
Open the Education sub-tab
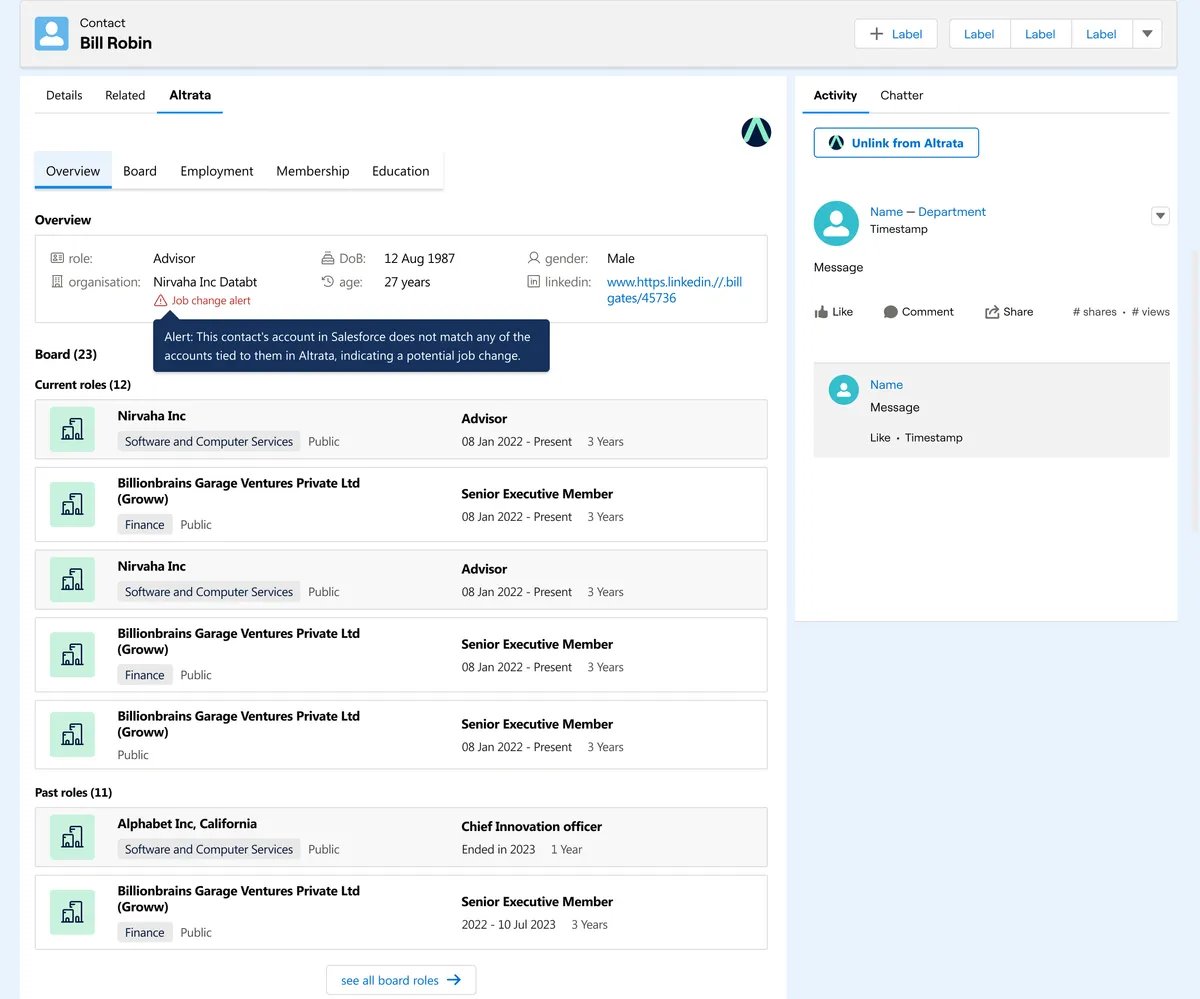coord(401,171)
